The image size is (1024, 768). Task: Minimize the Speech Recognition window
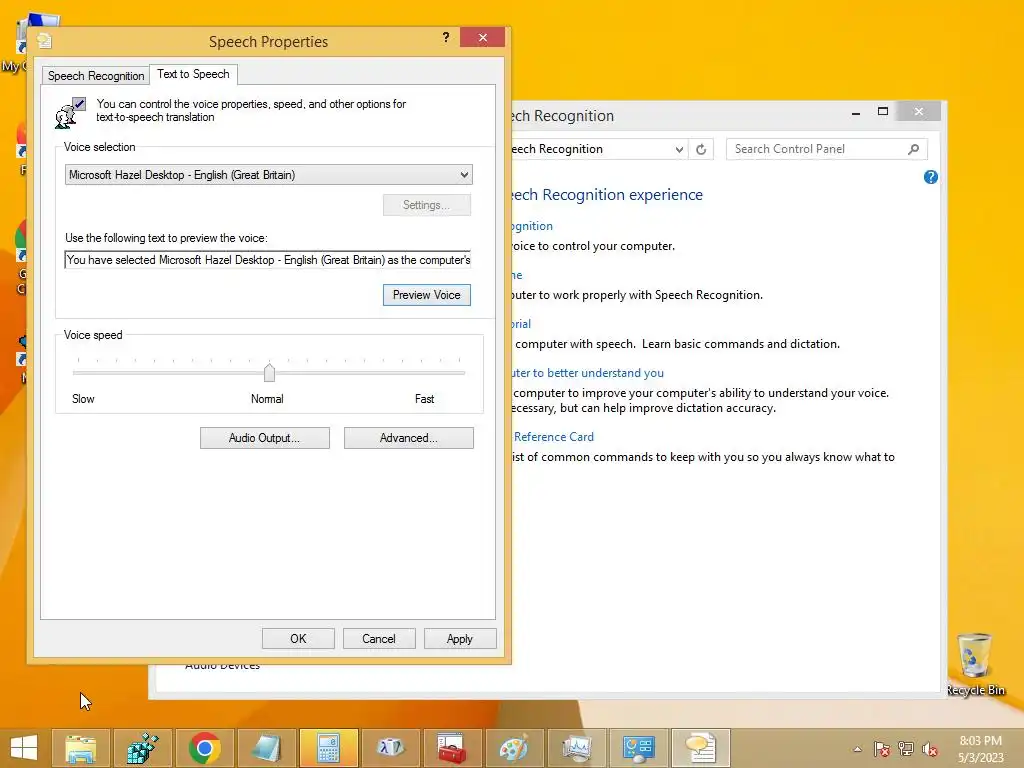[x=856, y=113]
